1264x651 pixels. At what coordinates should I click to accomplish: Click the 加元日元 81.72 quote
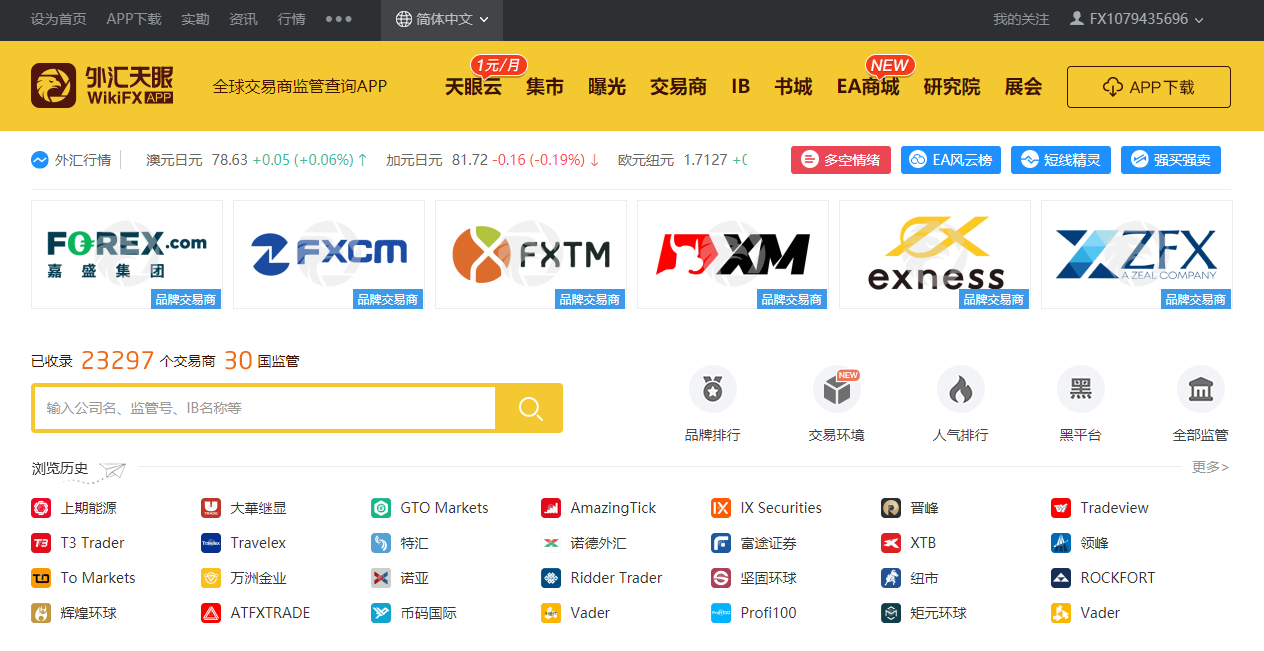493,160
